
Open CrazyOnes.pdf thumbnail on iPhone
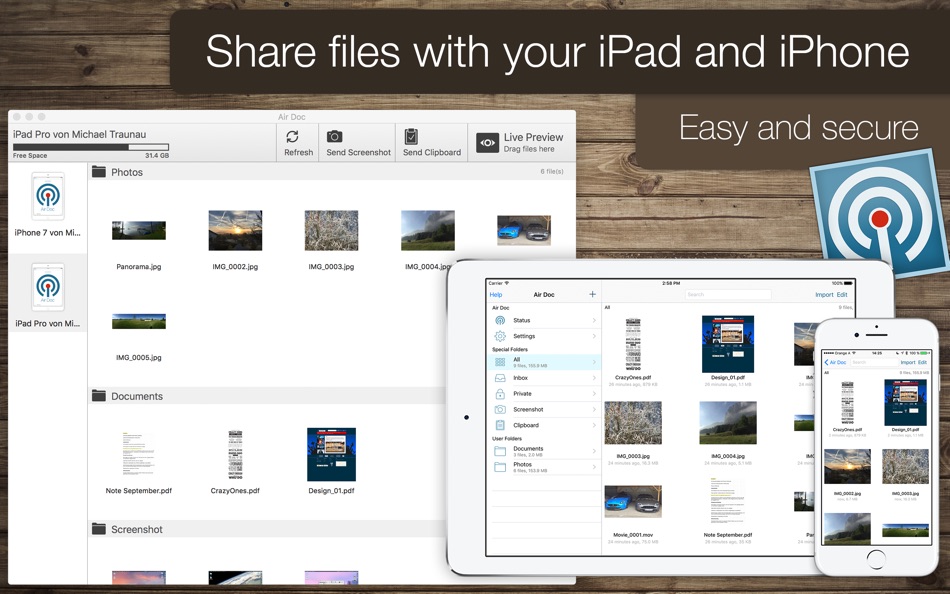[847, 402]
